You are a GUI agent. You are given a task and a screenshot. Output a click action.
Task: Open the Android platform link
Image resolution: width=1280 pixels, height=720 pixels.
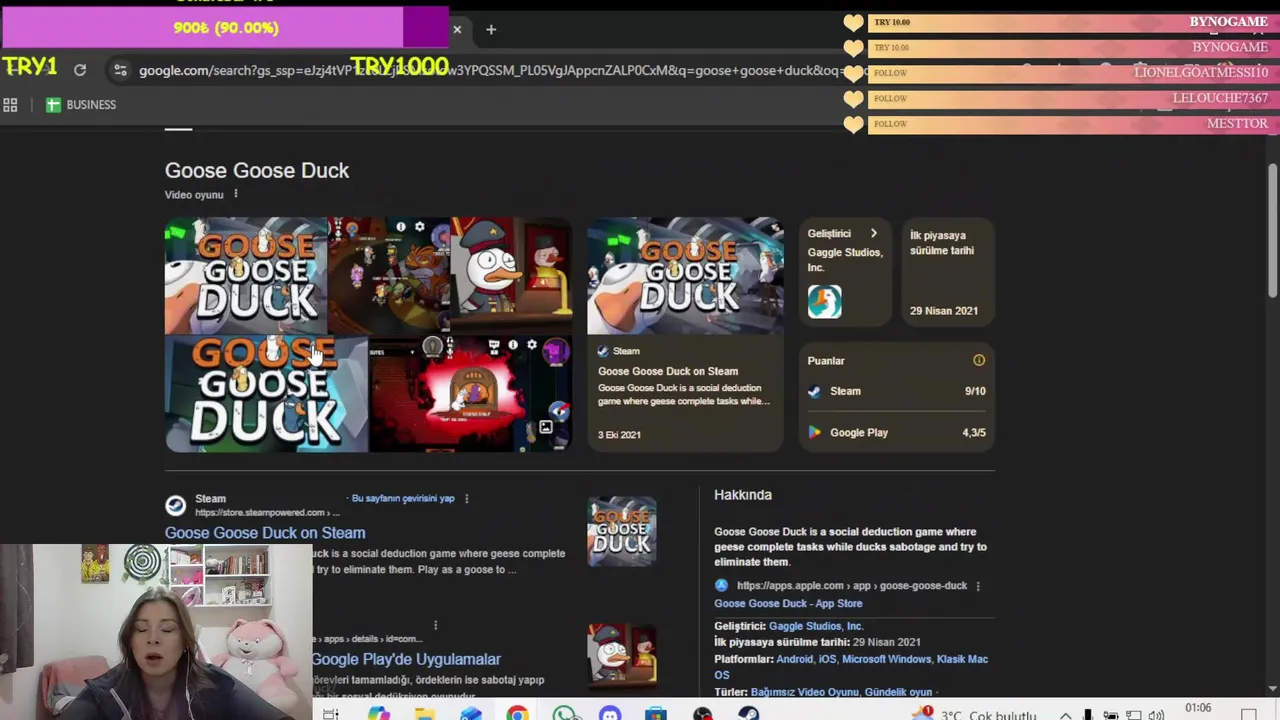point(795,659)
